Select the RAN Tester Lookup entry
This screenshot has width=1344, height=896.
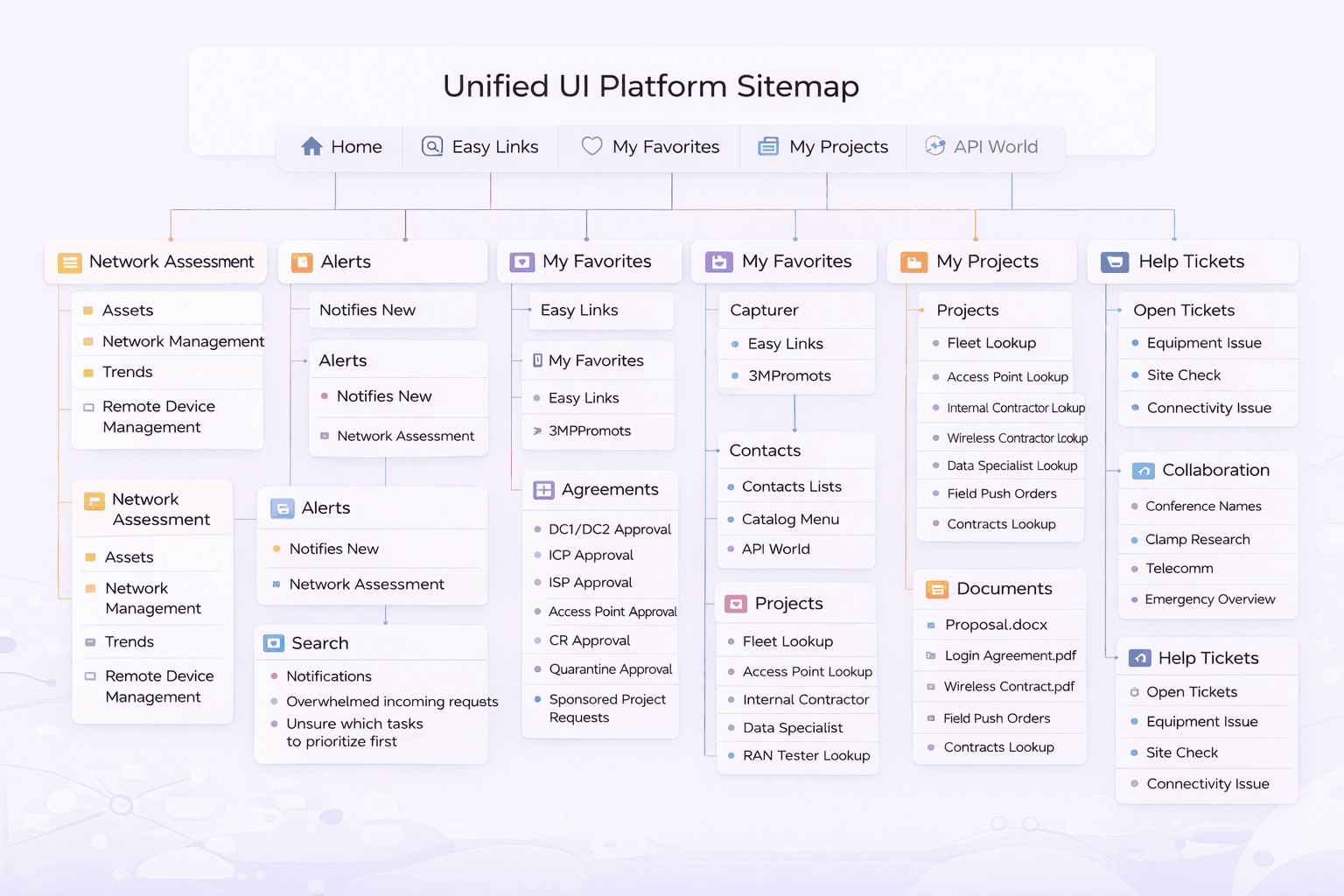(x=806, y=755)
